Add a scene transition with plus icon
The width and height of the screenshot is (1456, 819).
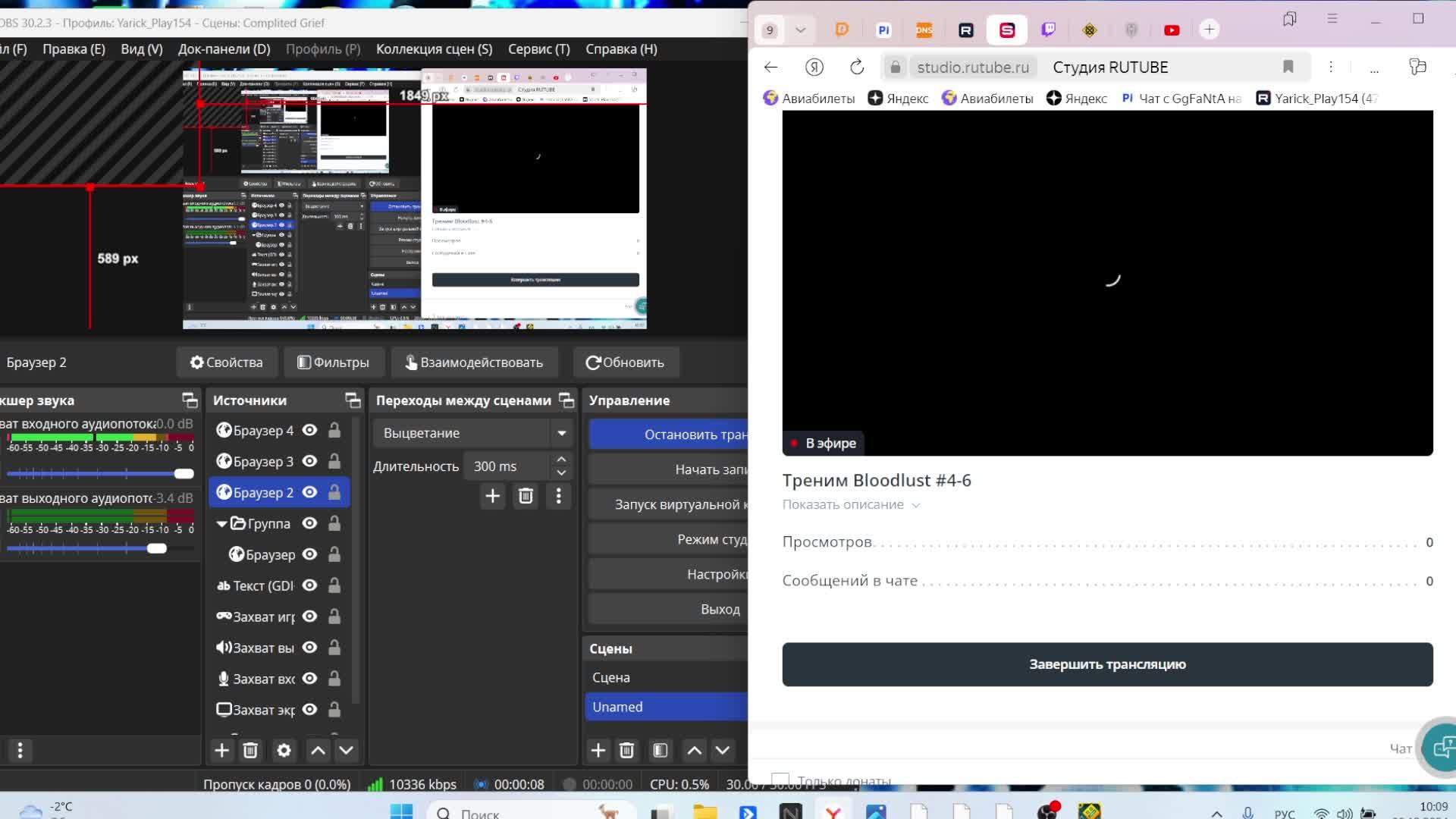[492, 496]
